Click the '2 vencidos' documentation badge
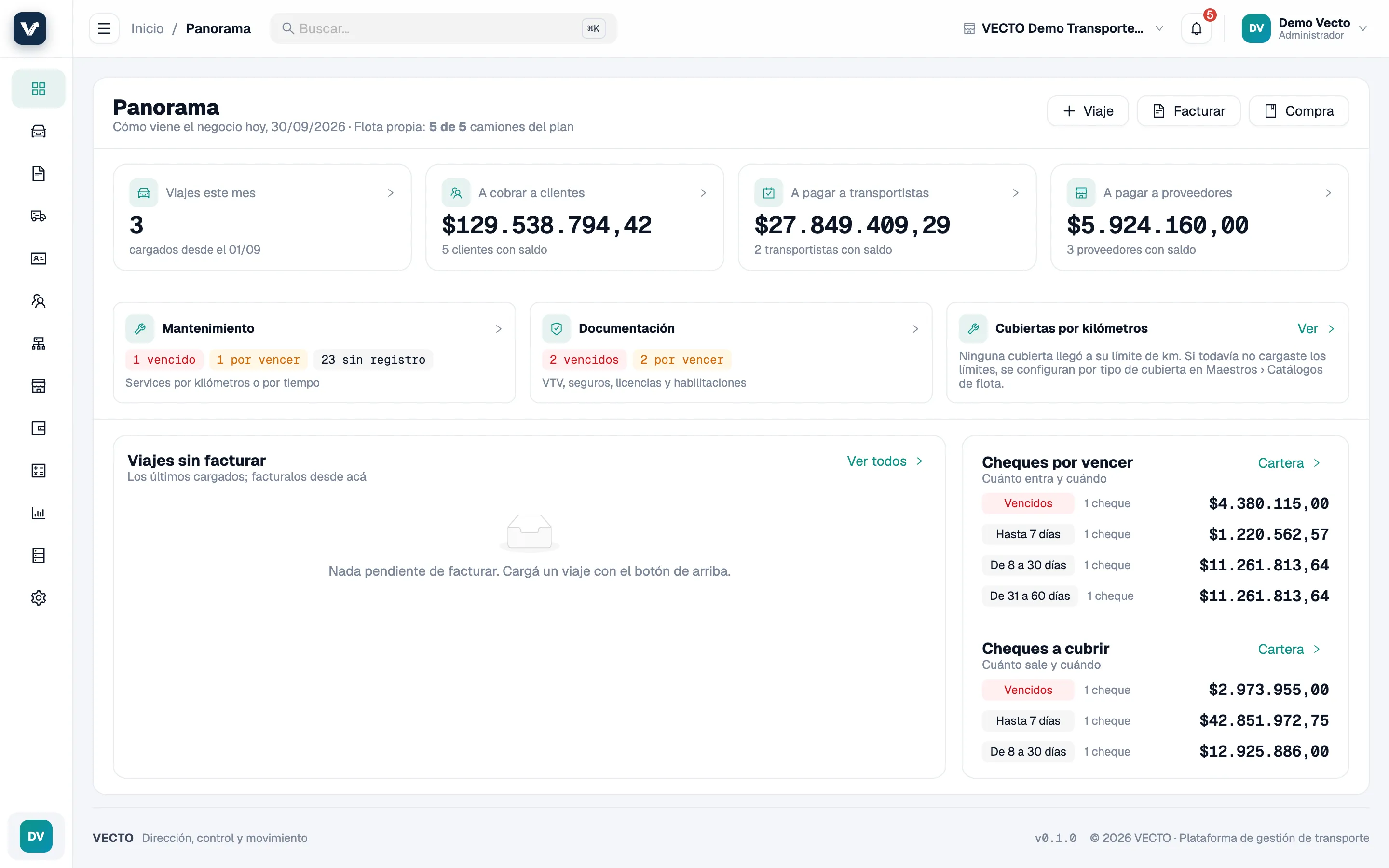This screenshot has height=868, width=1389. coord(584,359)
